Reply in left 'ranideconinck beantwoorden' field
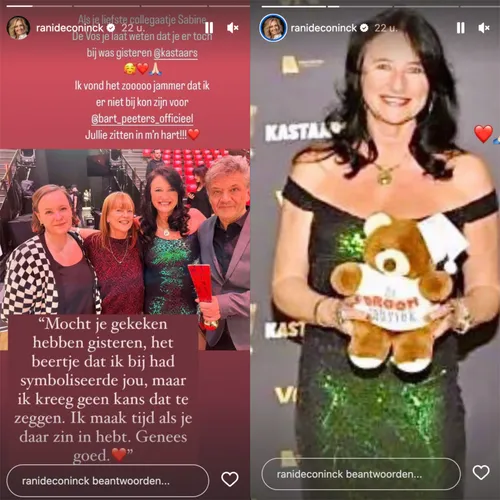Screen dimensions: 500x500 coord(108,481)
